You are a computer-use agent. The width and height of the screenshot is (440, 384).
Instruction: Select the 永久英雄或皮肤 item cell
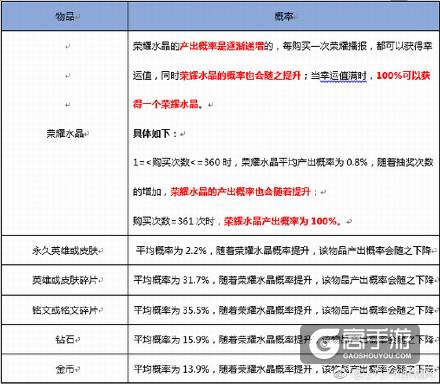65,250
